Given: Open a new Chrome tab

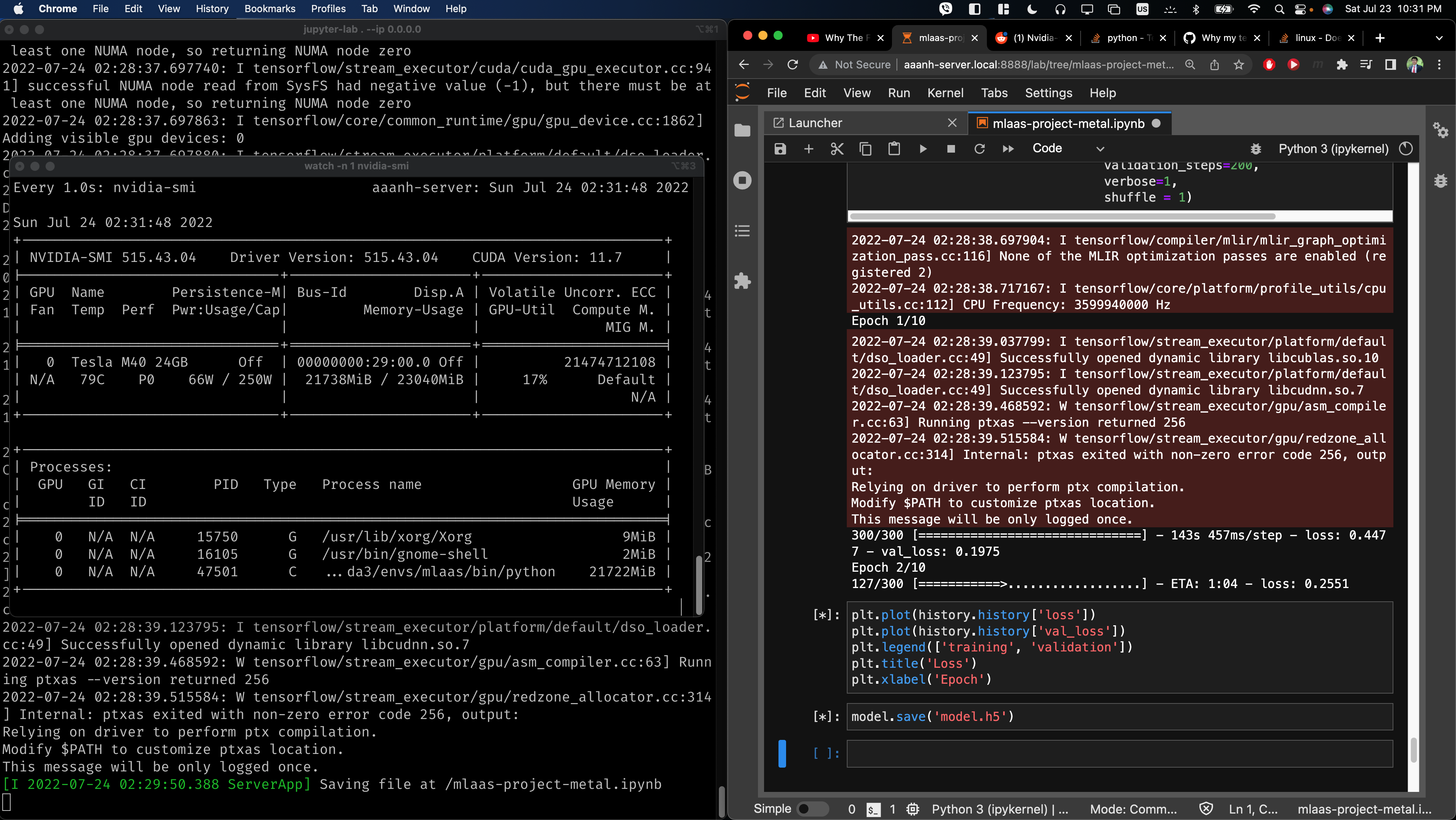Looking at the screenshot, I should tap(1380, 38).
